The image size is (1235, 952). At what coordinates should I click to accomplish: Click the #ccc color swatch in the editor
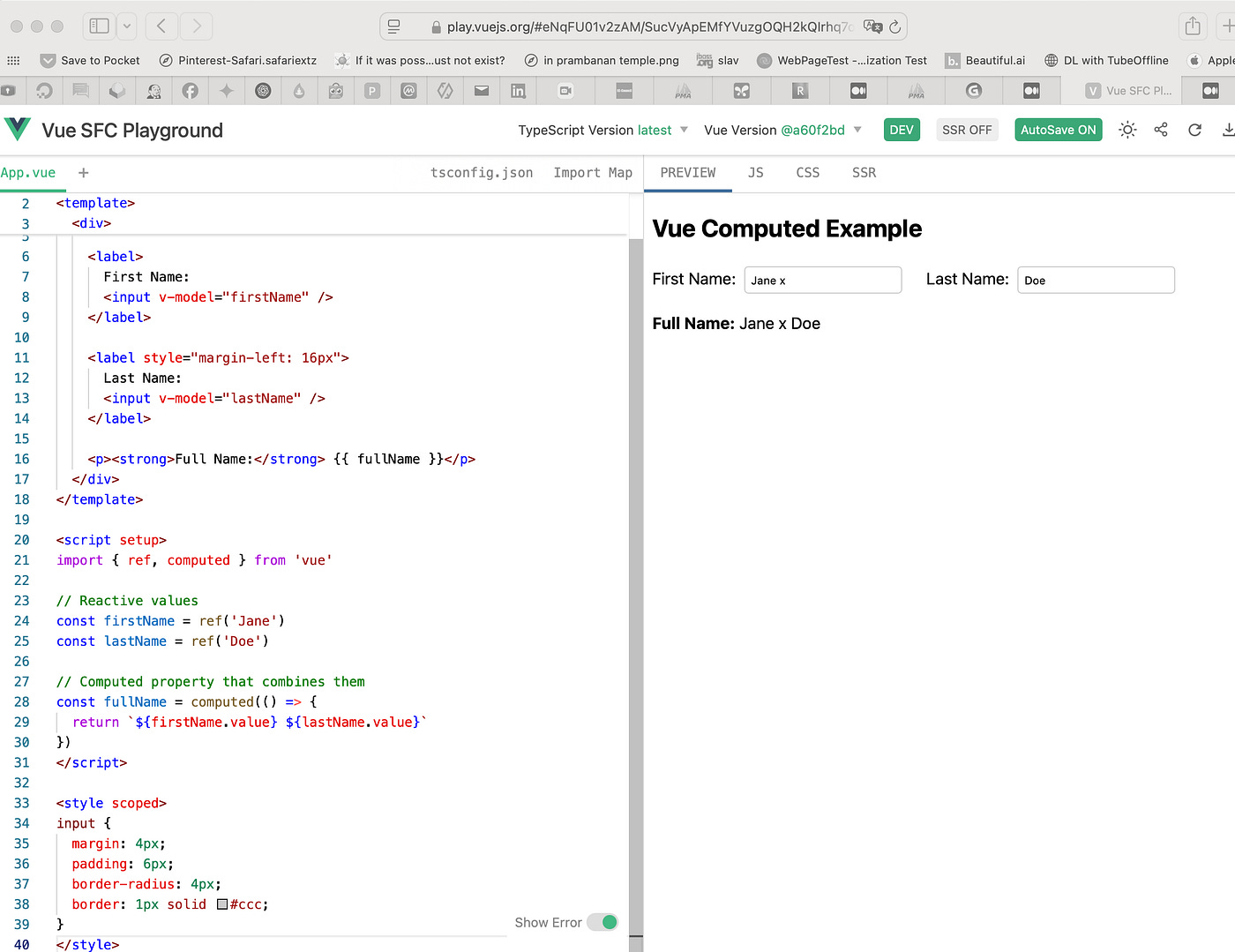click(x=222, y=903)
